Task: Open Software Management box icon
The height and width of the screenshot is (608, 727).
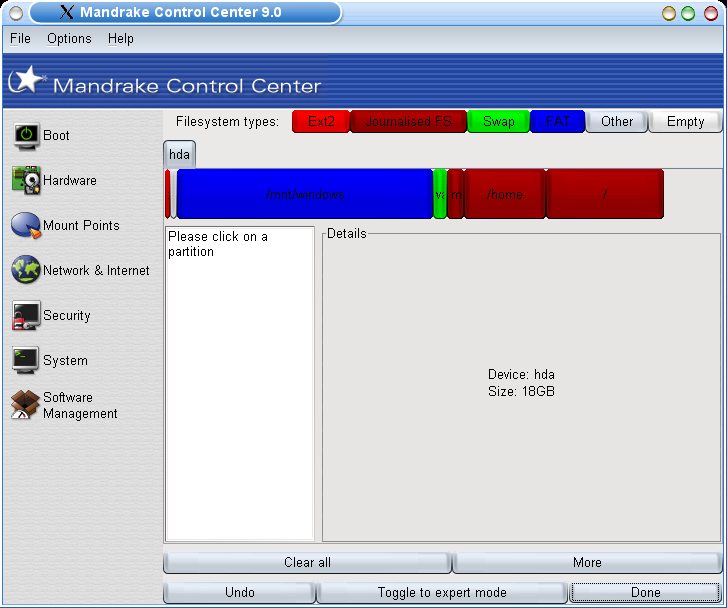Action: tap(26, 404)
